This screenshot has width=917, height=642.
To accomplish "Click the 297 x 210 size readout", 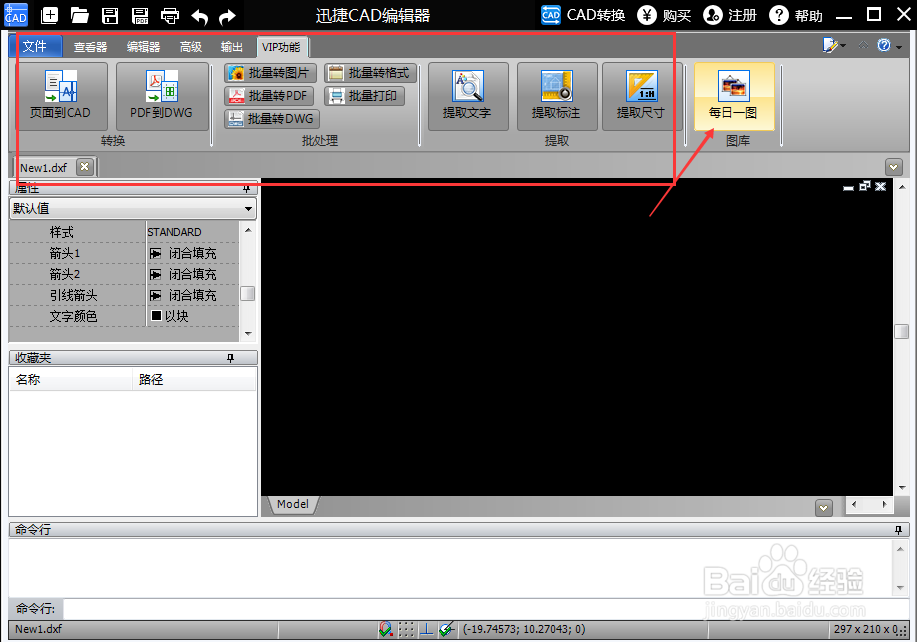I will coord(866,629).
